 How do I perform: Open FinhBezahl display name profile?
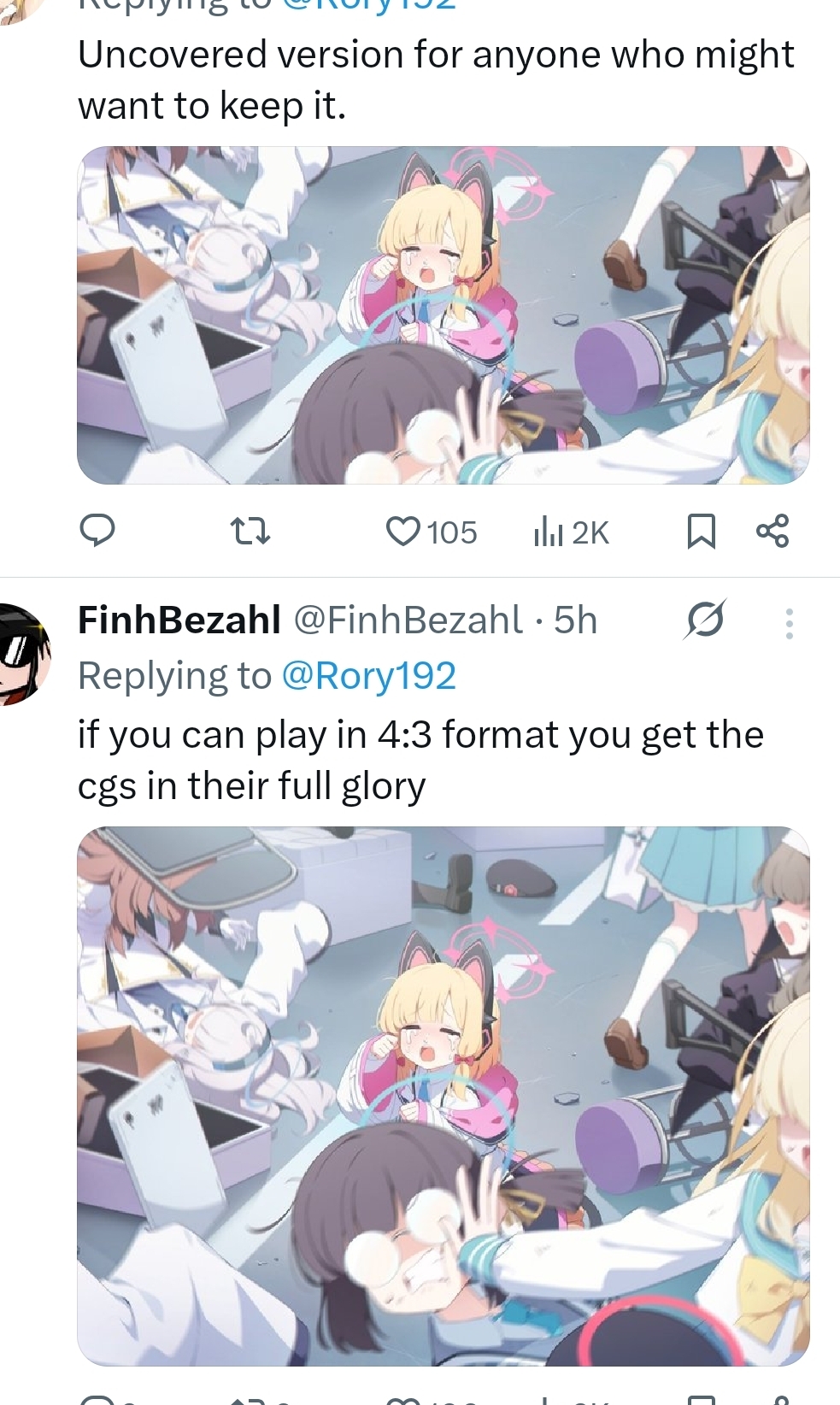[x=179, y=620]
